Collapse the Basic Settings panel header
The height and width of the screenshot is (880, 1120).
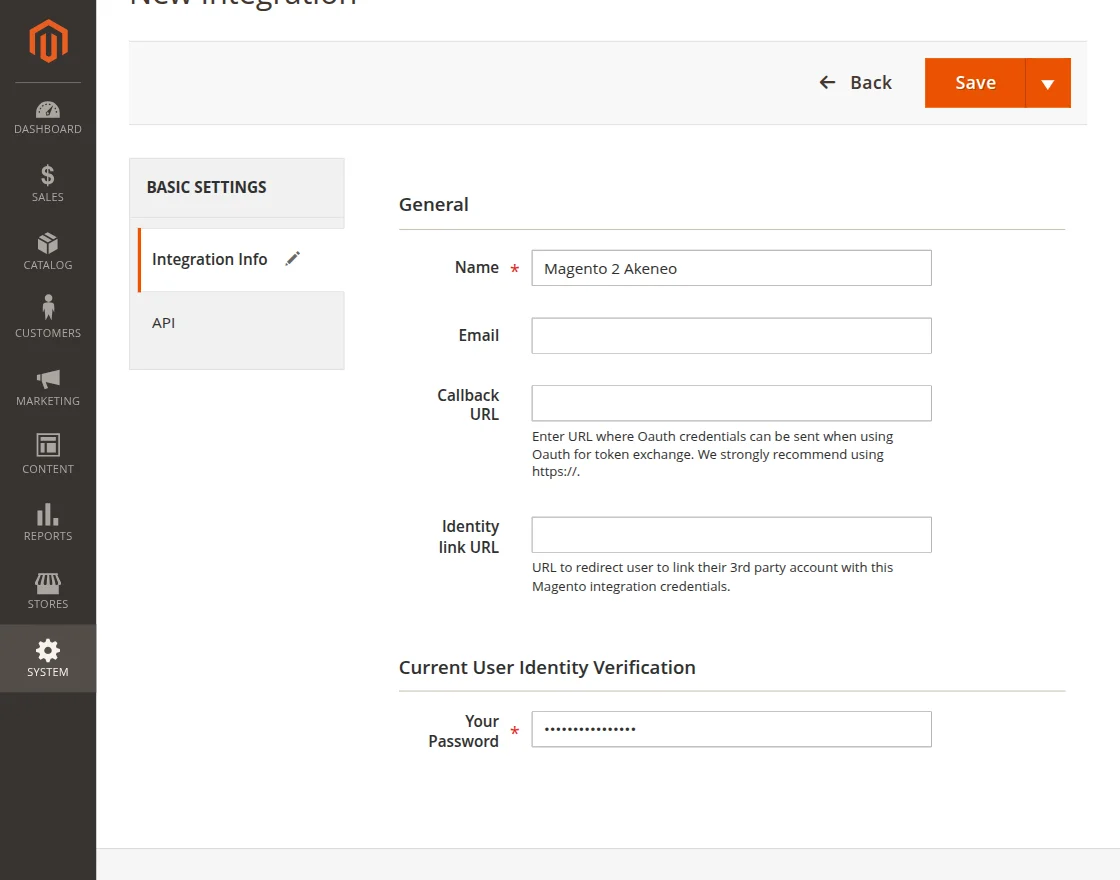pos(237,187)
